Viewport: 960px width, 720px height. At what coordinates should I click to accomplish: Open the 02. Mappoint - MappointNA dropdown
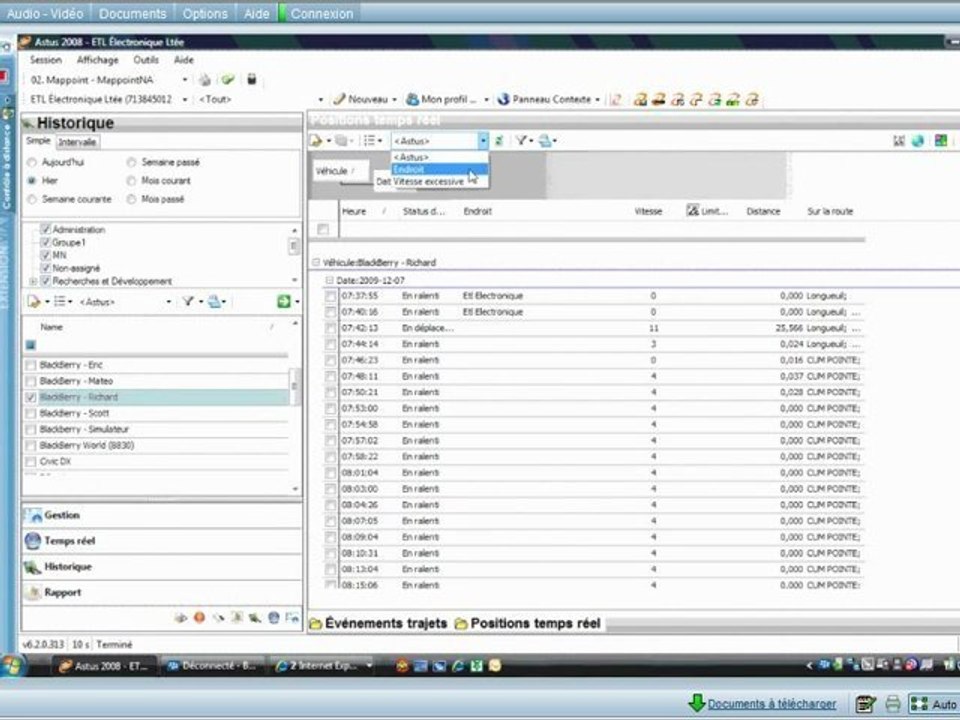pos(185,80)
